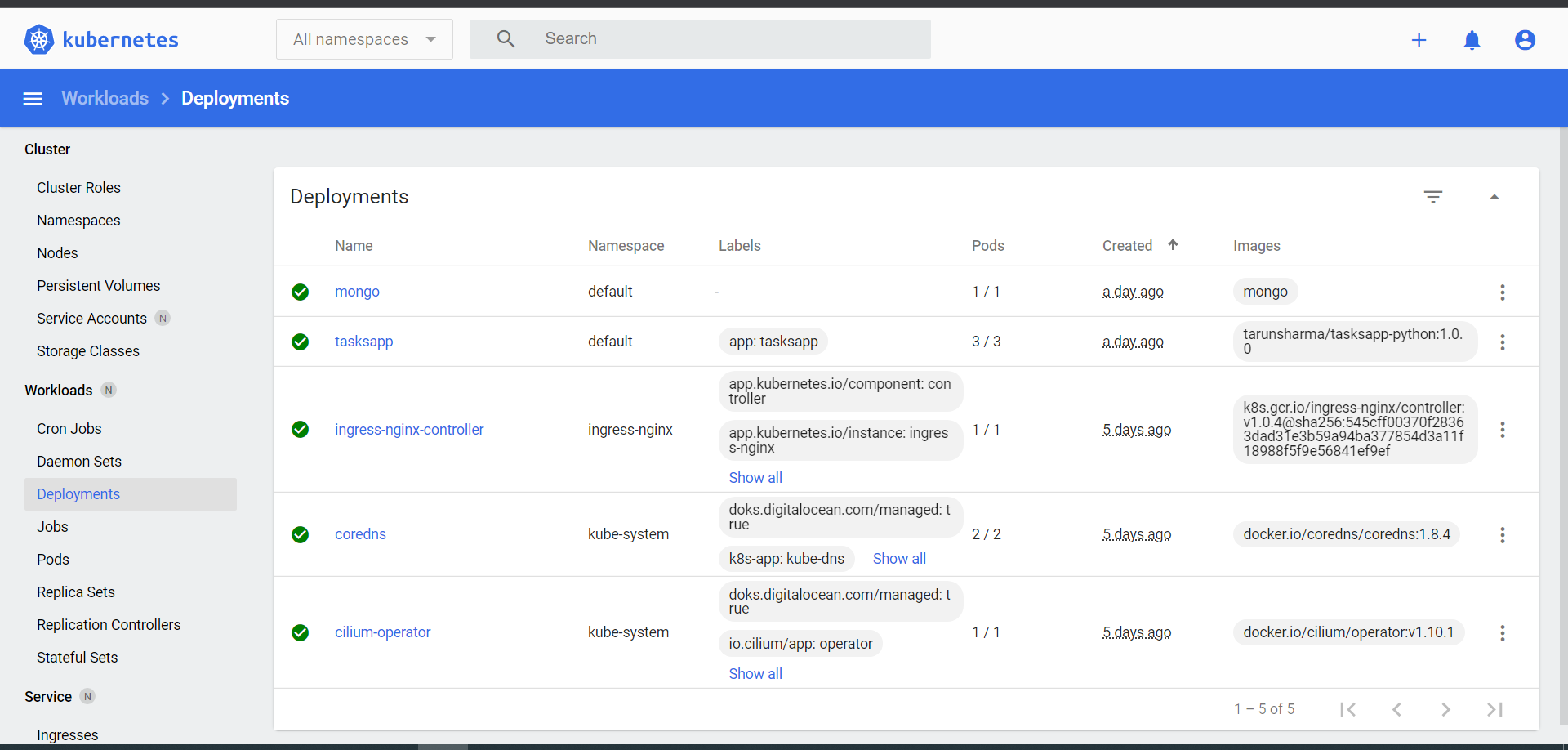The width and height of the screenshot is (1568, 750).
Task: Collapse the Deployments card
Action: 1495,196
